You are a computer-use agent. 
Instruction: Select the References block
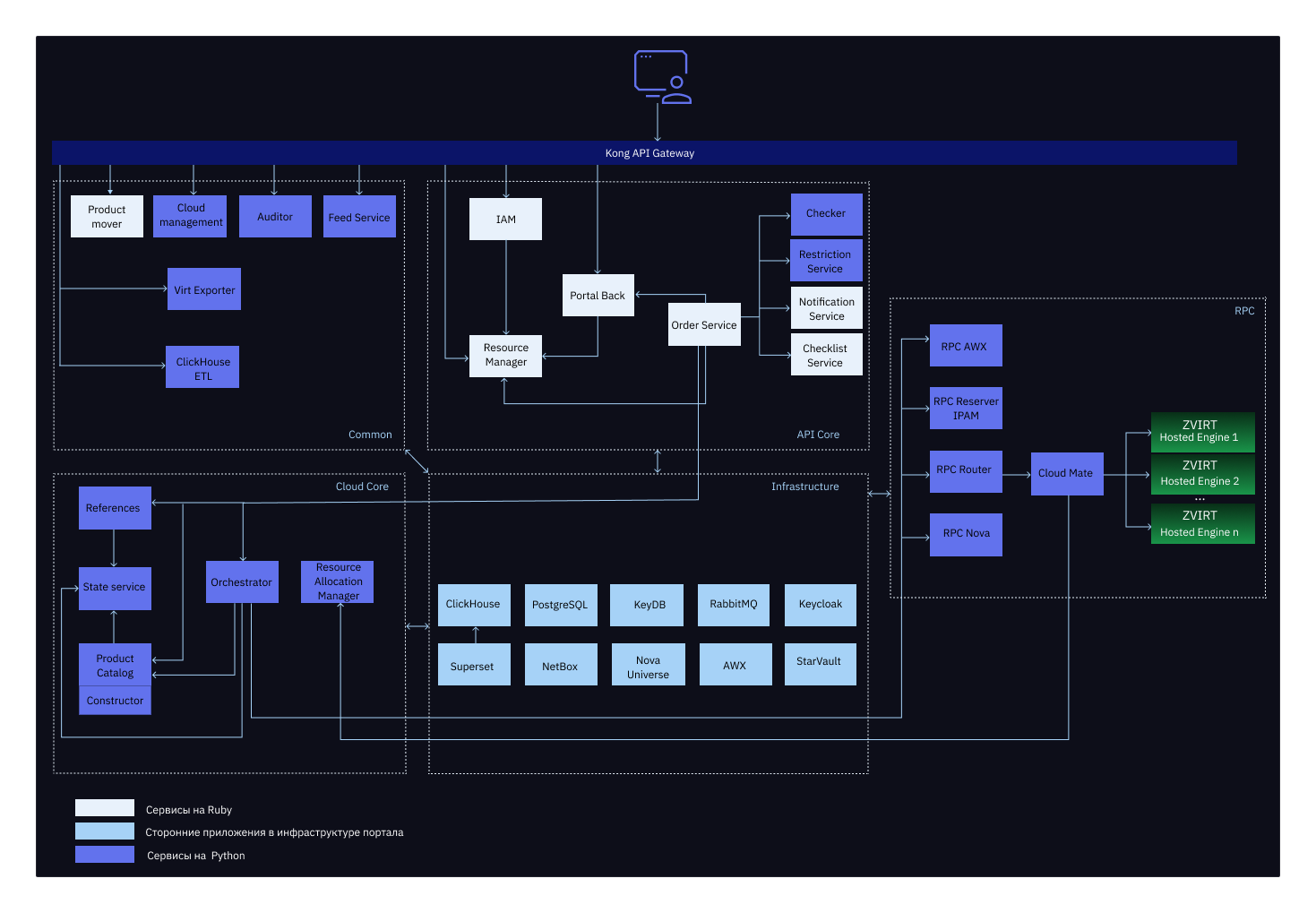pyautogui.click(x=115, y=508)
